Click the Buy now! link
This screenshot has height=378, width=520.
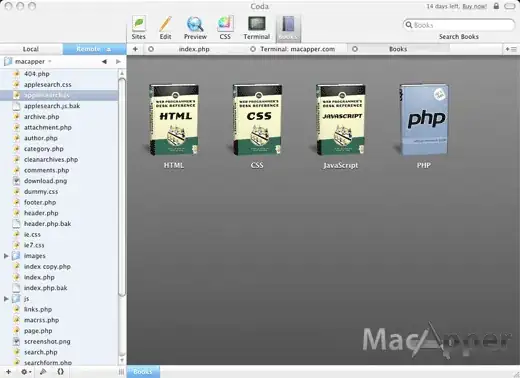[475, 6]
